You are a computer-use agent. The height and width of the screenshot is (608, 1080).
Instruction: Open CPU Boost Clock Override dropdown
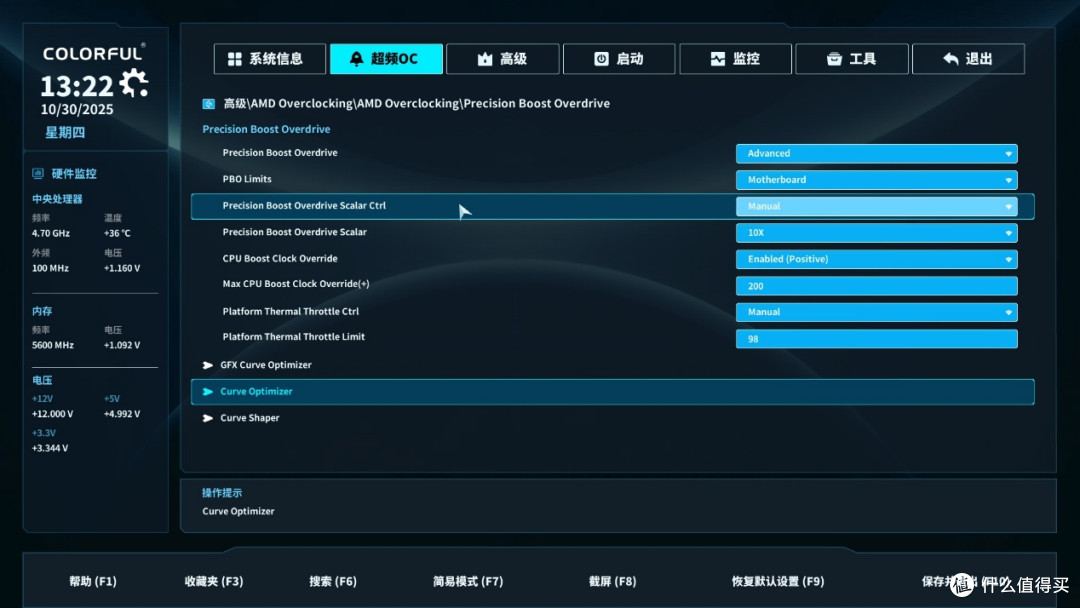pos(876,259)
